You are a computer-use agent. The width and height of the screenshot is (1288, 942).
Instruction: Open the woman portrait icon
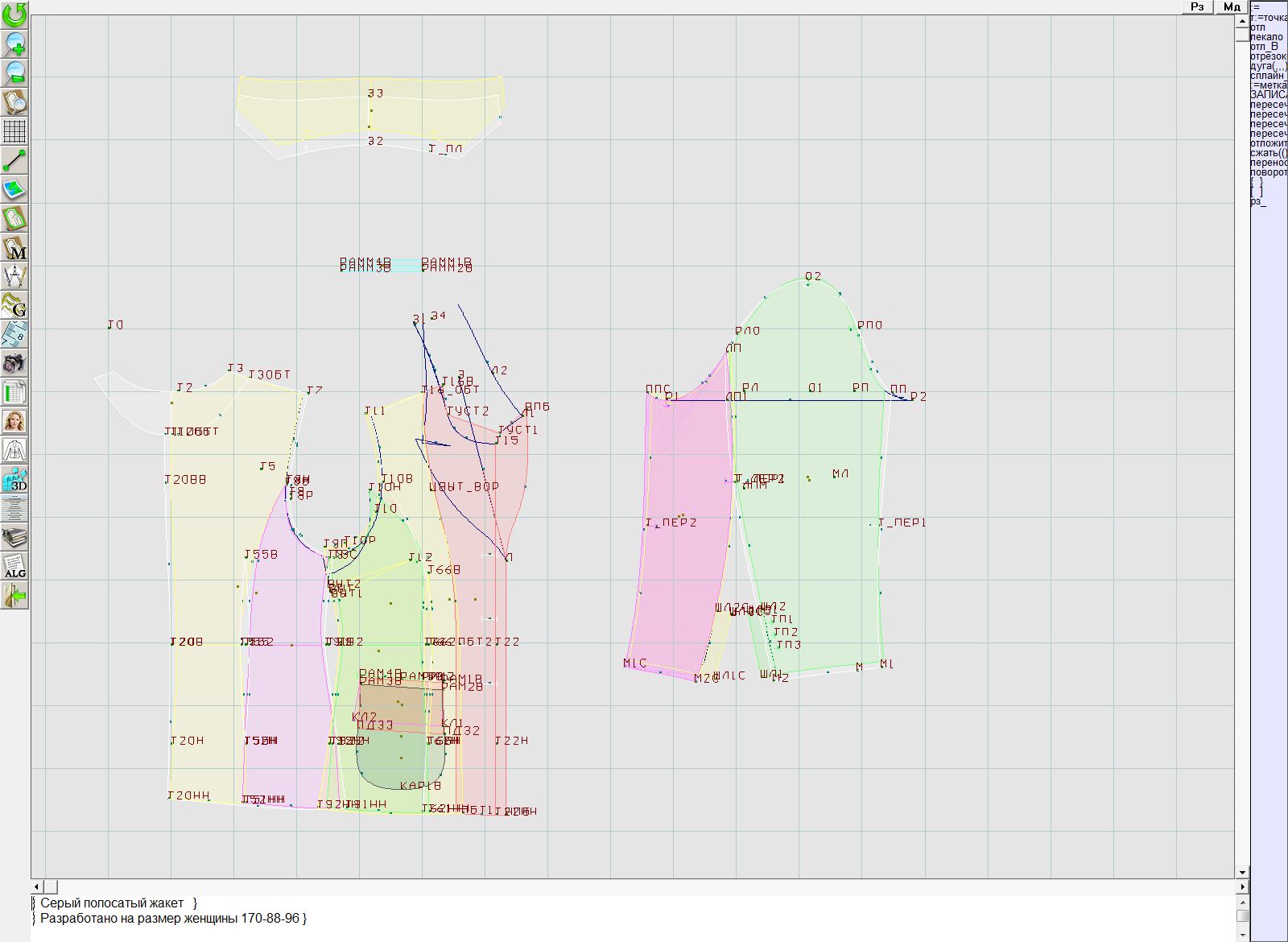pos(14,421)
